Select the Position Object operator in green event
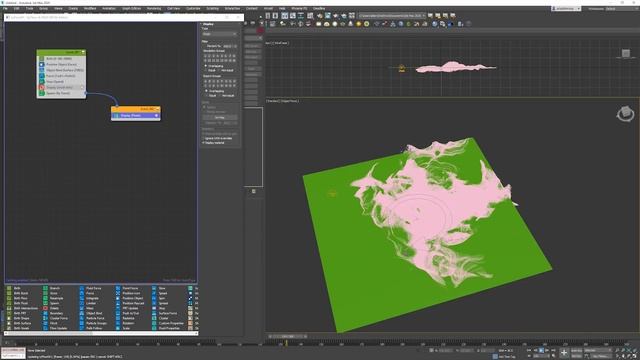 pyautogui.click(x=61, y=64)
